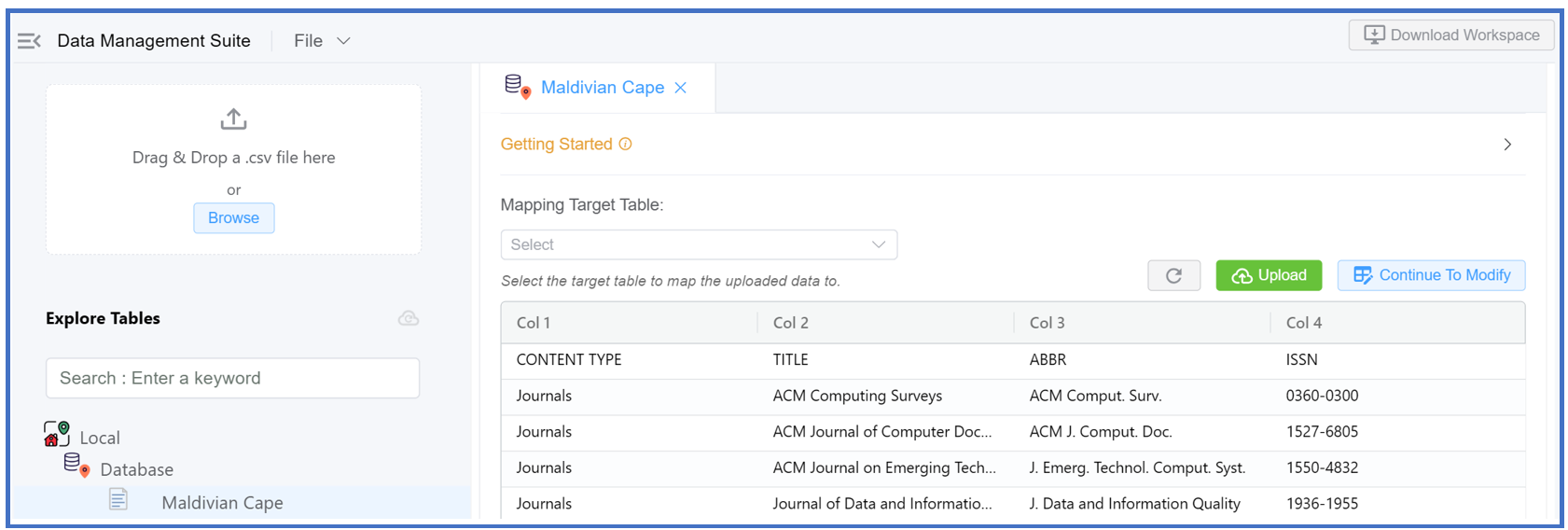Click the green Upload button
This screenshot has width=1568, height=530.
coord(1269,275)
